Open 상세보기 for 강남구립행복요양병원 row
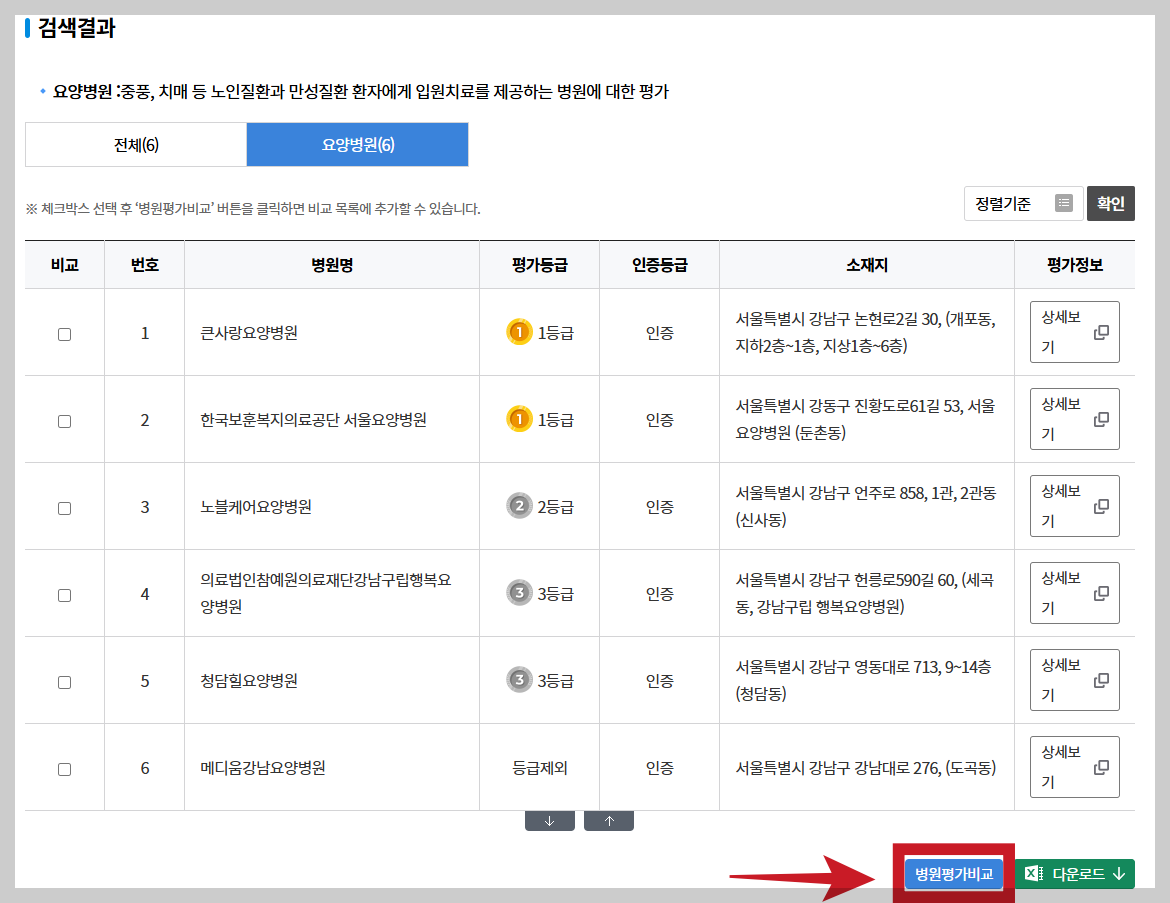1170x903 pixels. click(x=1074, y=593)
